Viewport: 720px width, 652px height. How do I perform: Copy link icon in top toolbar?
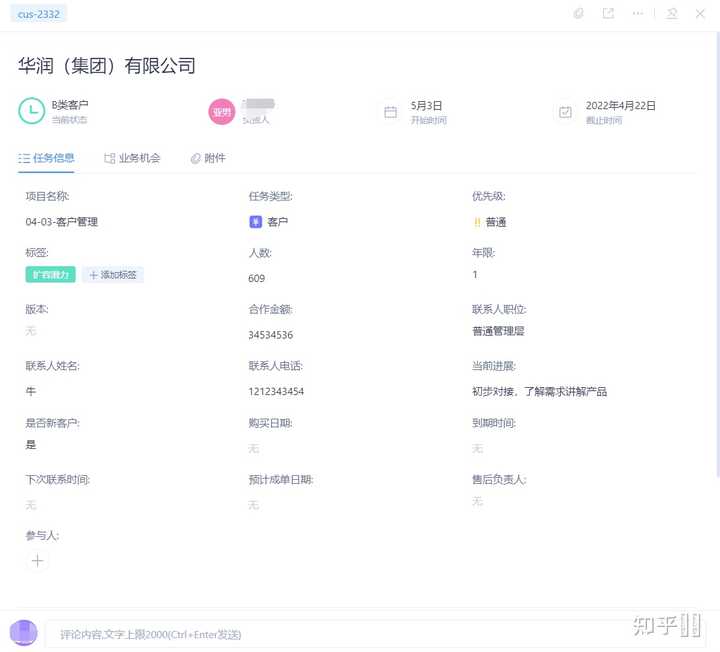click(x=579, y=13)
